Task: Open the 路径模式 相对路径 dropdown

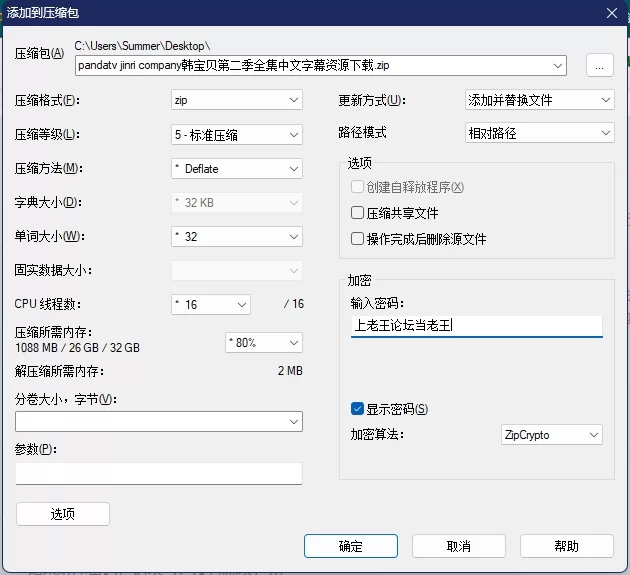Action: (540, 133)
